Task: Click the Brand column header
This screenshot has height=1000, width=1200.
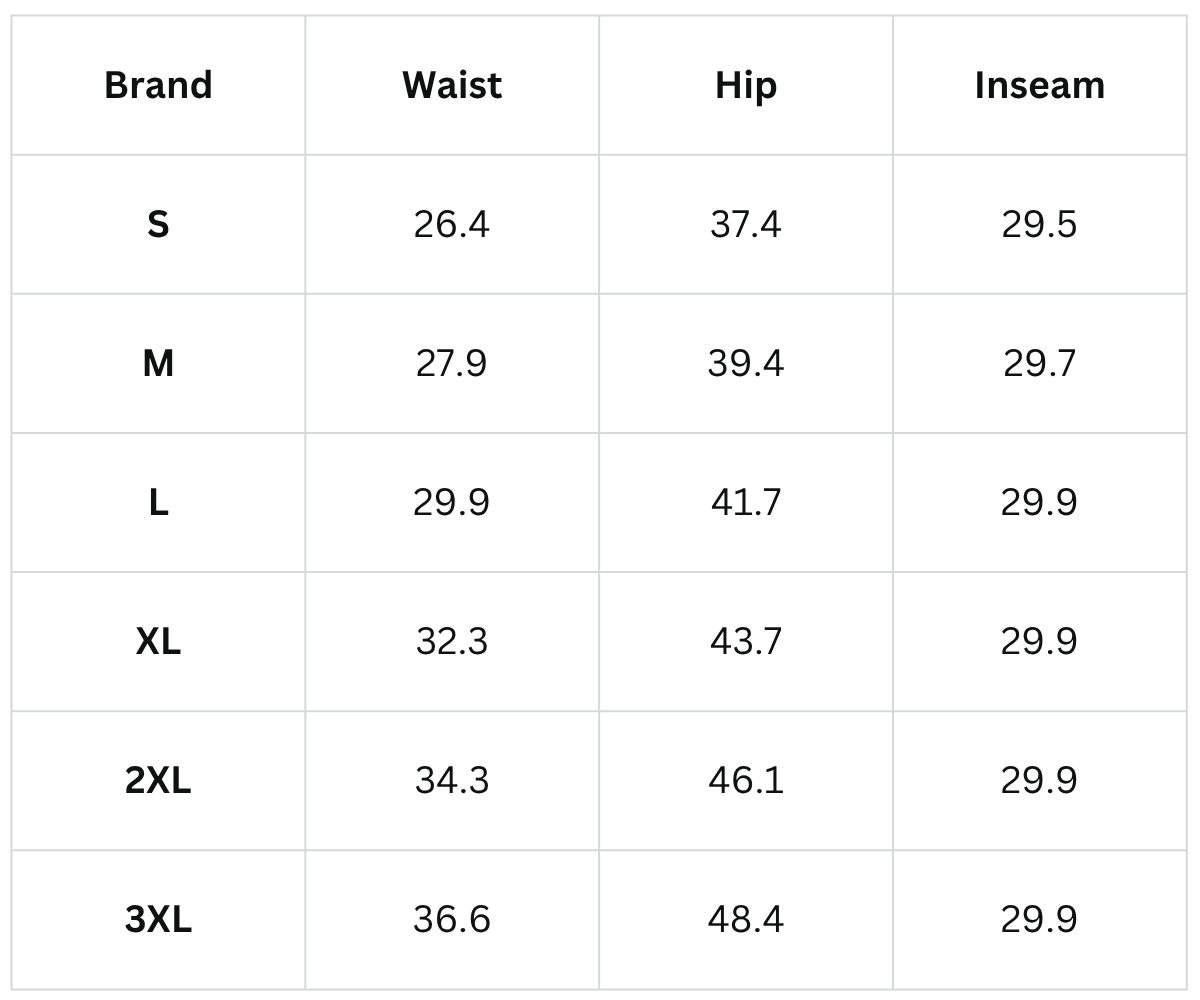Action: click(x=158, y=85)
